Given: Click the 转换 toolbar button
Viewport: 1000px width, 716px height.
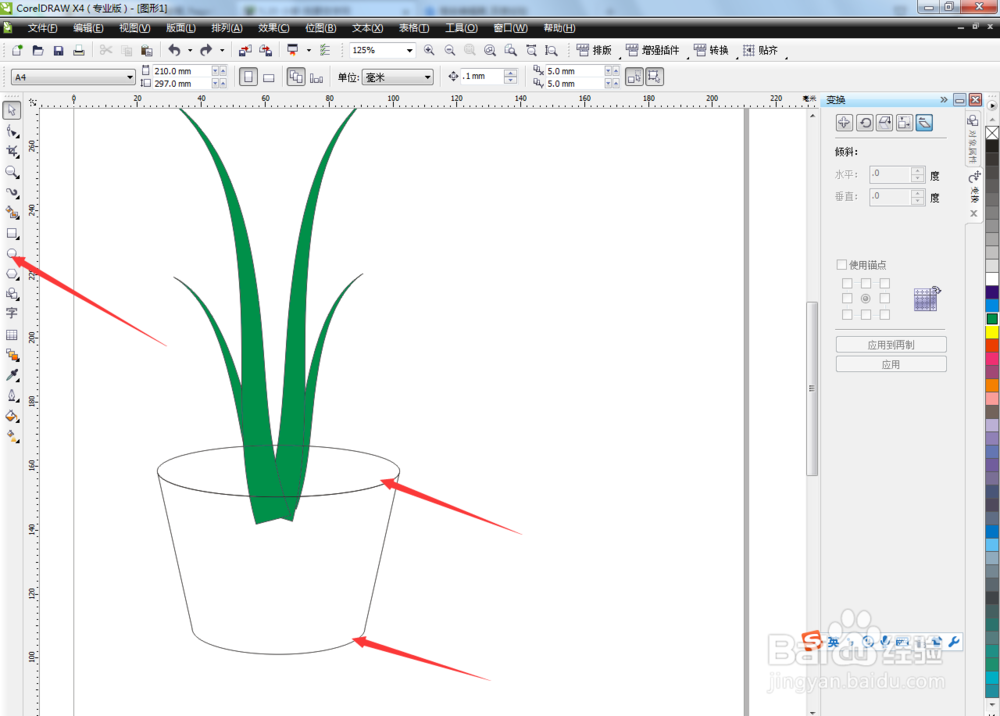Looking at the screenshot, I should click(x=711, y=50).
